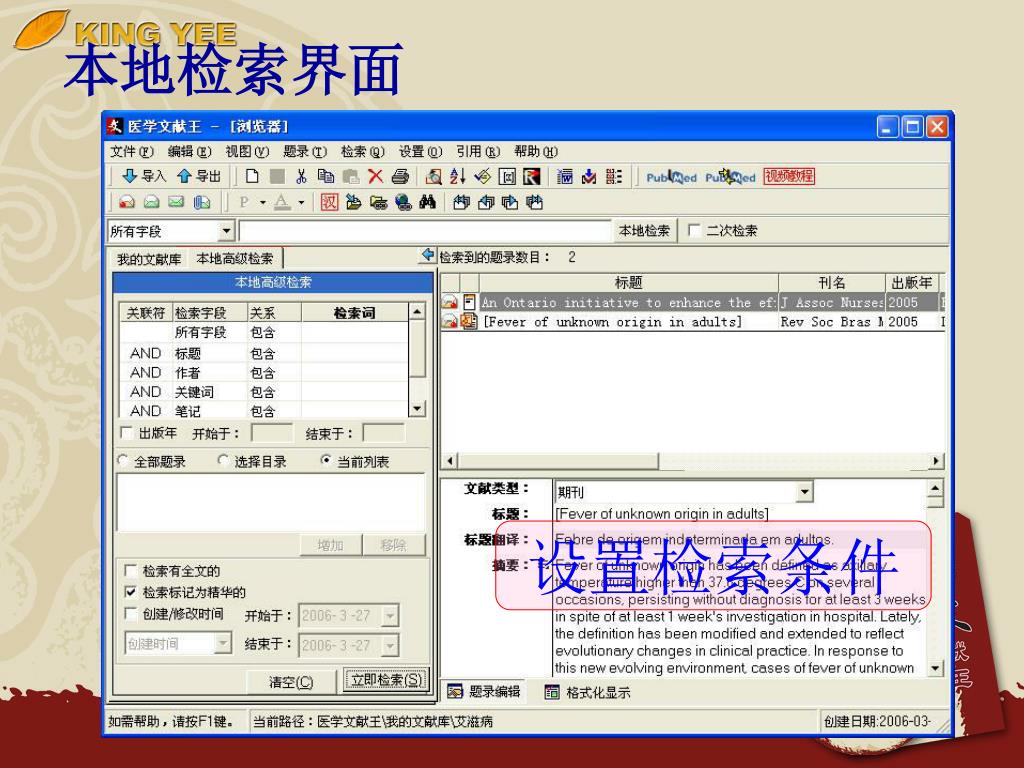Click the green envelope icon in second toolbar

[x=176, y=202]
